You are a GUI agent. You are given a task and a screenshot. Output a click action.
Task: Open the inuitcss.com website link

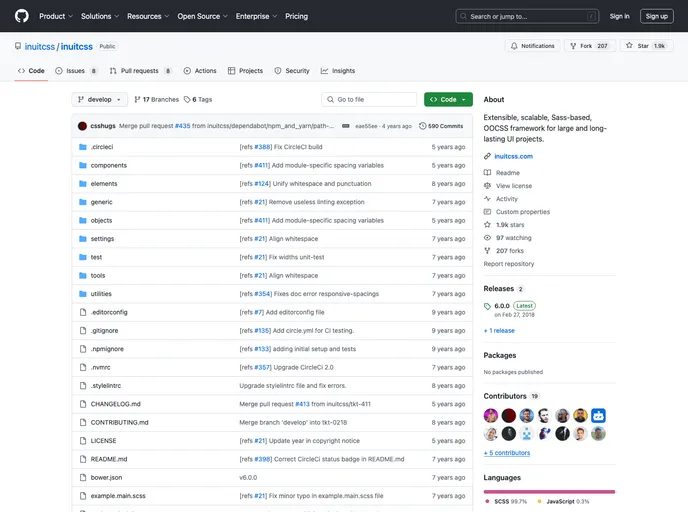click(513, 156)
